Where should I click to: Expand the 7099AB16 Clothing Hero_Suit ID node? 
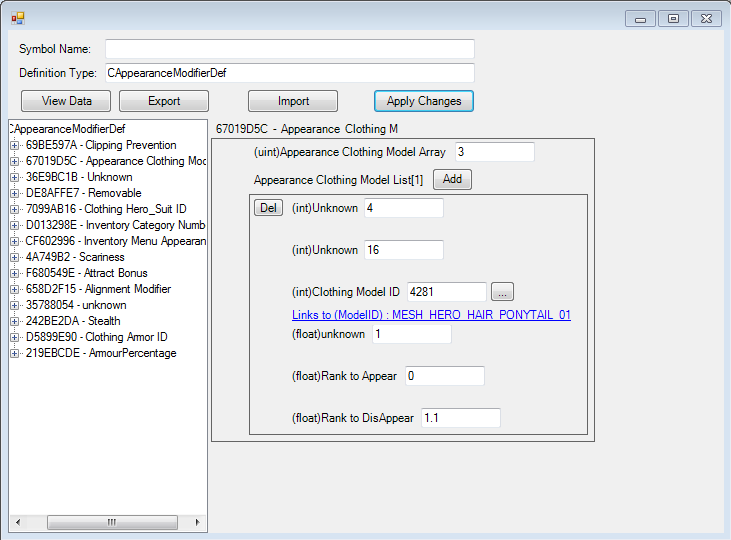(x=15, y=209)
